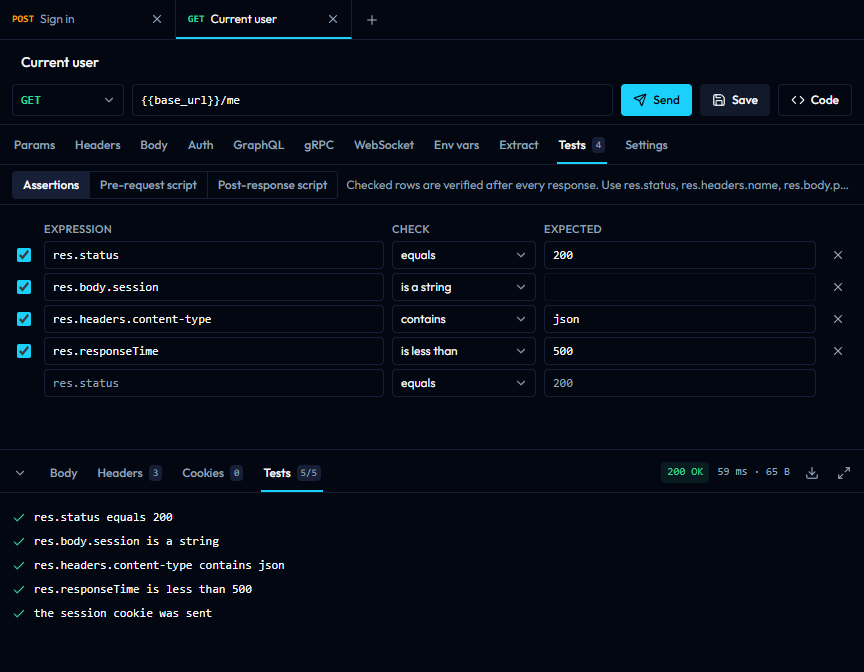This screenshot has width=864, height=672.
Task: Open the Env vars tab
Action: coord(456,145)
